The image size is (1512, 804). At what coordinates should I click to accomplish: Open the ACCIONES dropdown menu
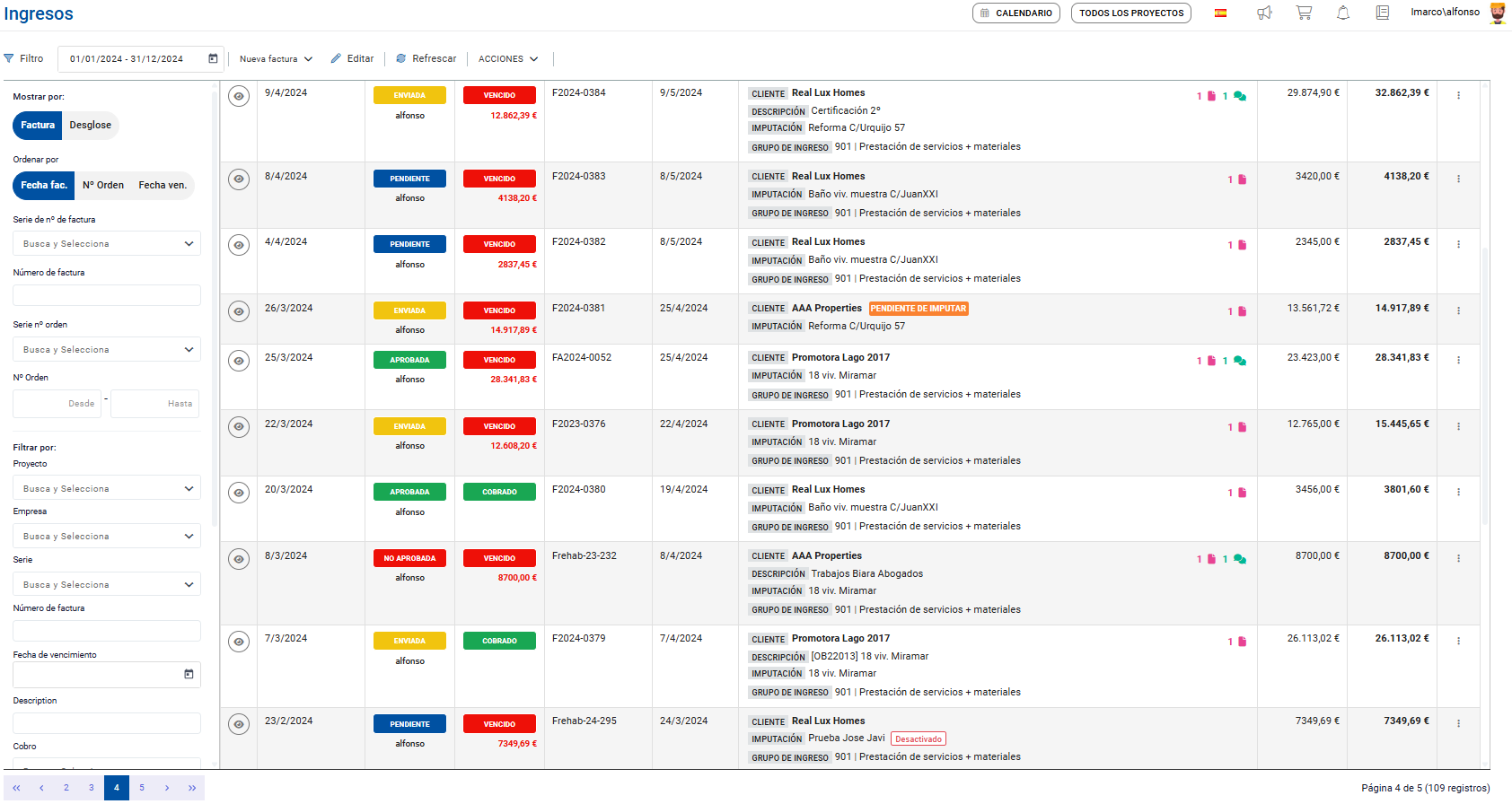pos(508,59)
